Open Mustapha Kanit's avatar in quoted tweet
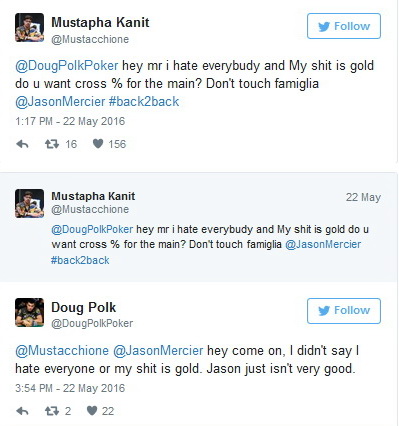The image size is (399, 426). click(x=29, y=203)
